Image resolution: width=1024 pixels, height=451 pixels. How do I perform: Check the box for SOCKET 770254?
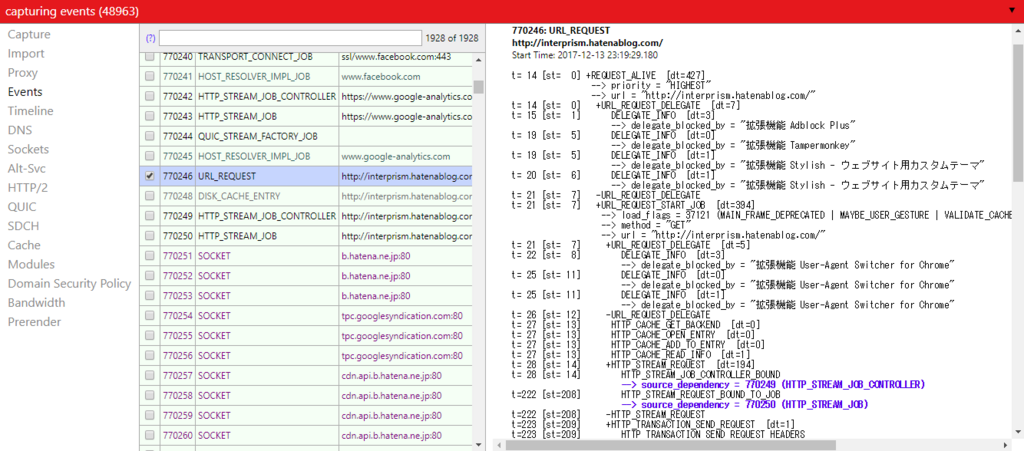click(150, 315)
